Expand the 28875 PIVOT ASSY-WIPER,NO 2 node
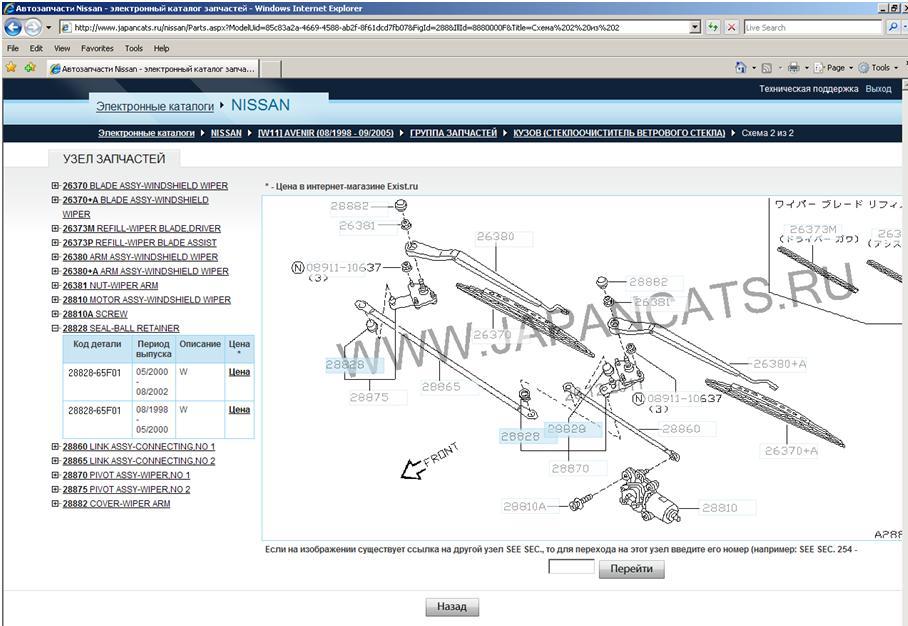Screen dimensions: 908x626 click(x=55, y=489)
